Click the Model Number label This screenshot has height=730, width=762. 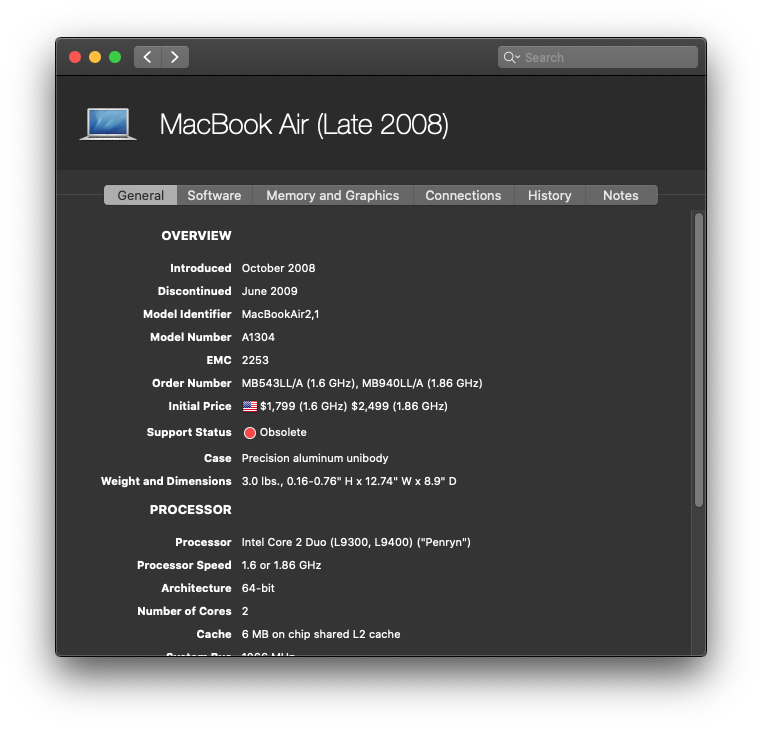[190, 337]
